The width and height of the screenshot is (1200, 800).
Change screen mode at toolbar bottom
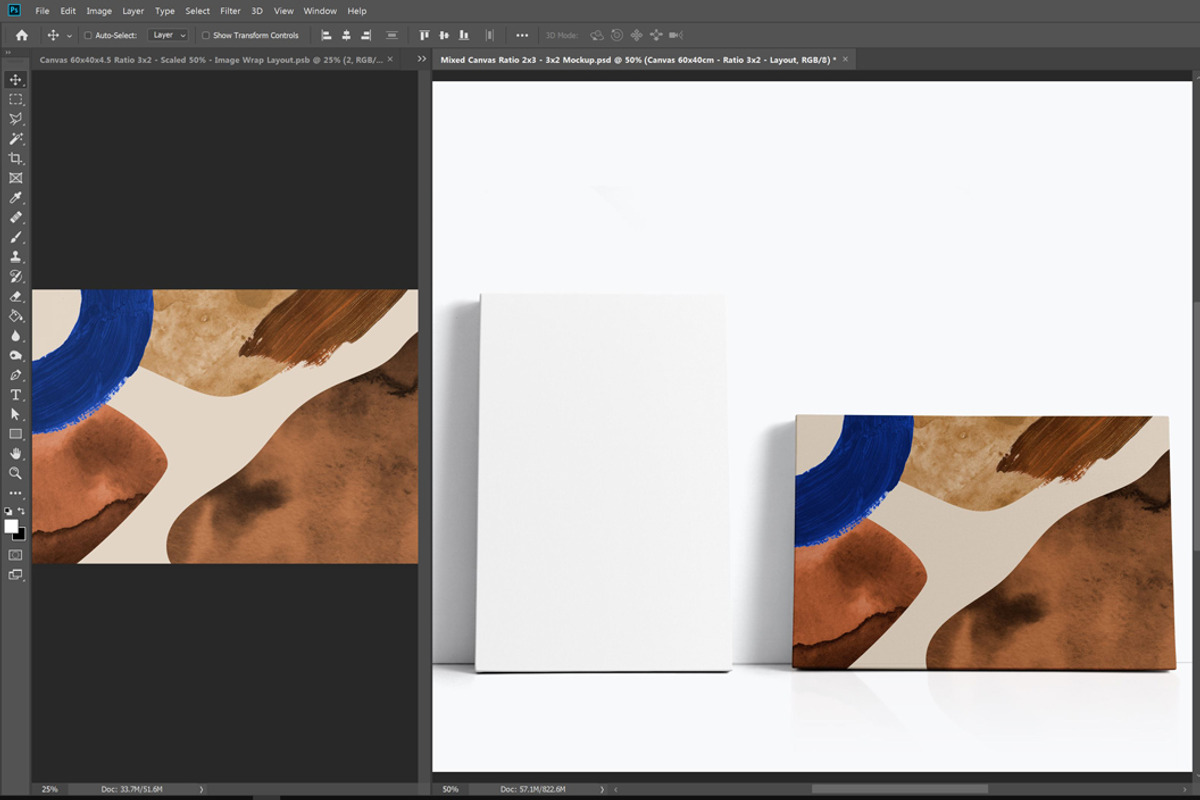tap(15, 574)
